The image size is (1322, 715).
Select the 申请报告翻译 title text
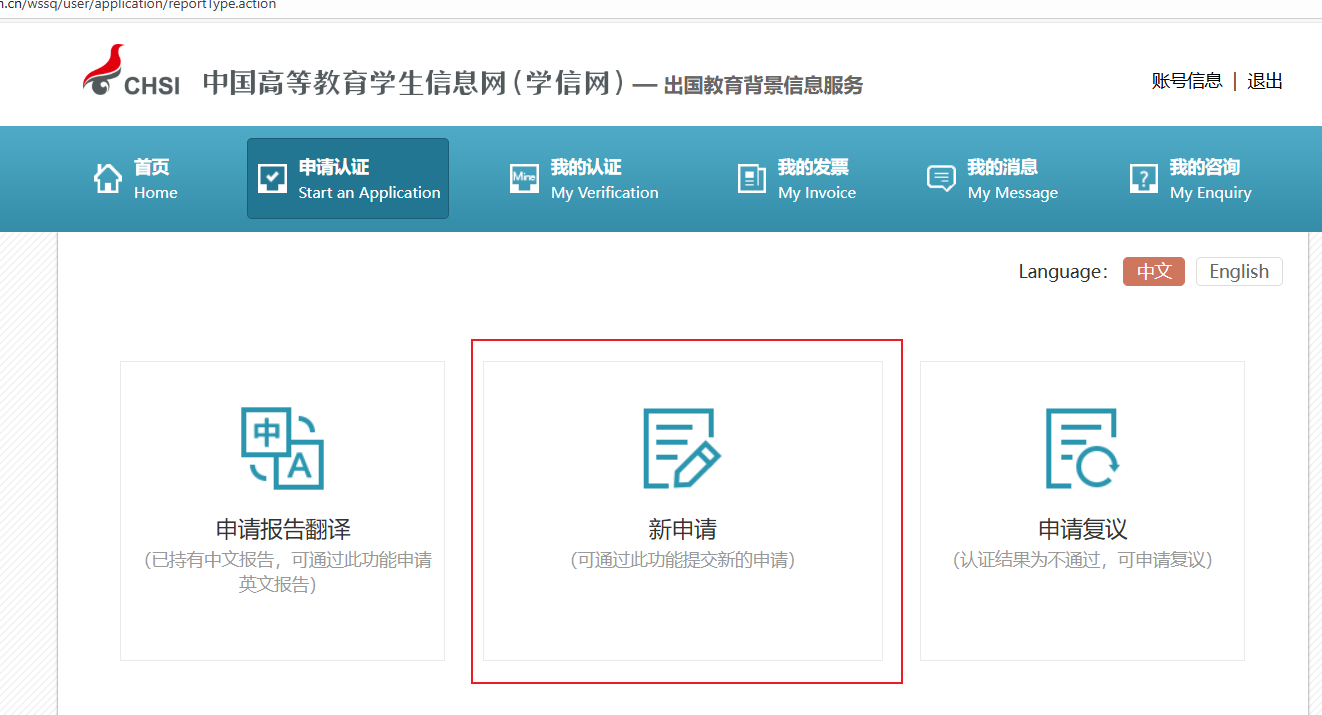(283, 529)
